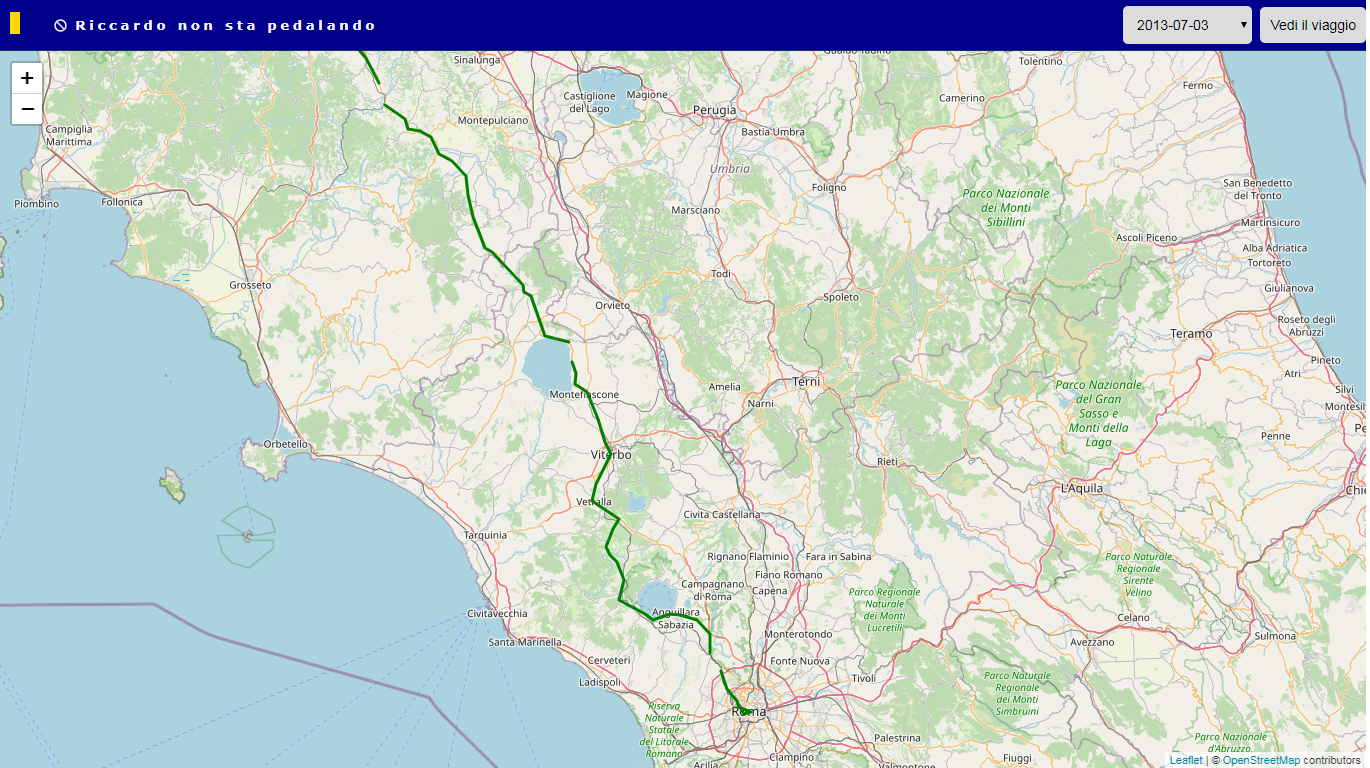Viewport: 1370px width, 768px height.
Task: Click the Orbetello town label
Action: (x=286, y=444)
